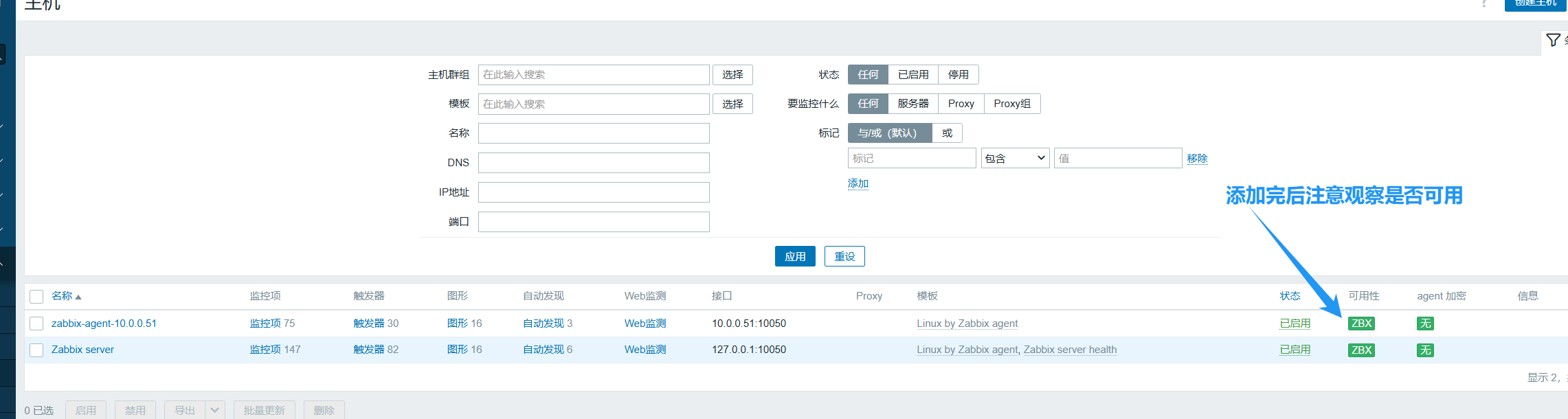Click the 无 encryption badge for zabbix-agent-10.0.0.51
This screenshot has width=1568, height=419.
click(1425, 324)
